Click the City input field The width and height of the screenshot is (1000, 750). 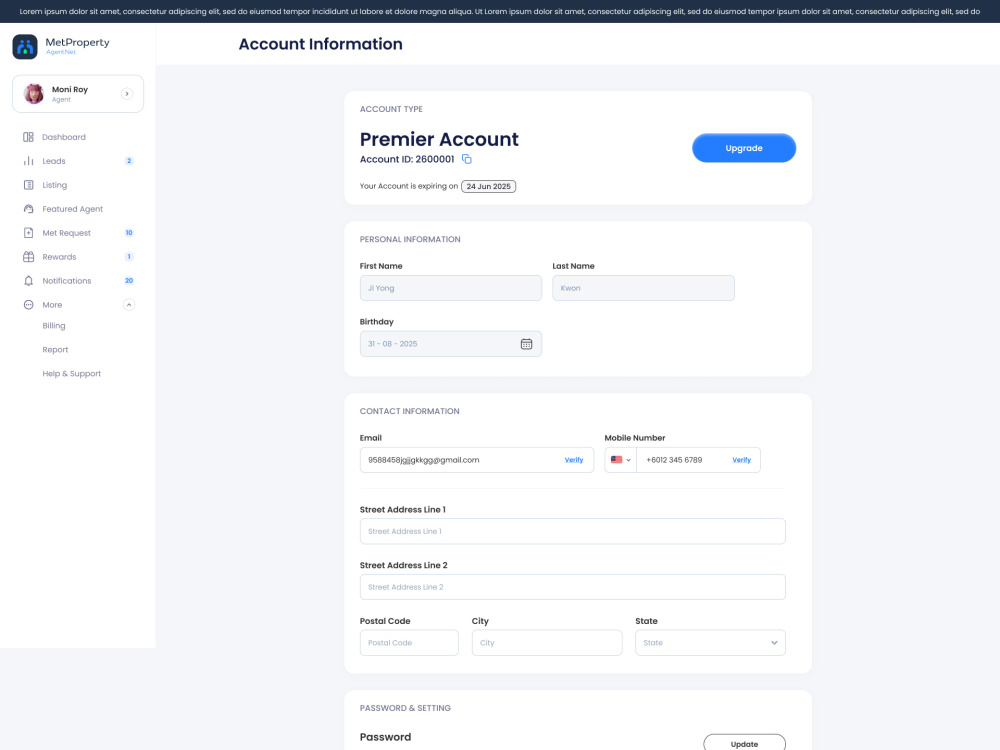click(x=547, y=642)
